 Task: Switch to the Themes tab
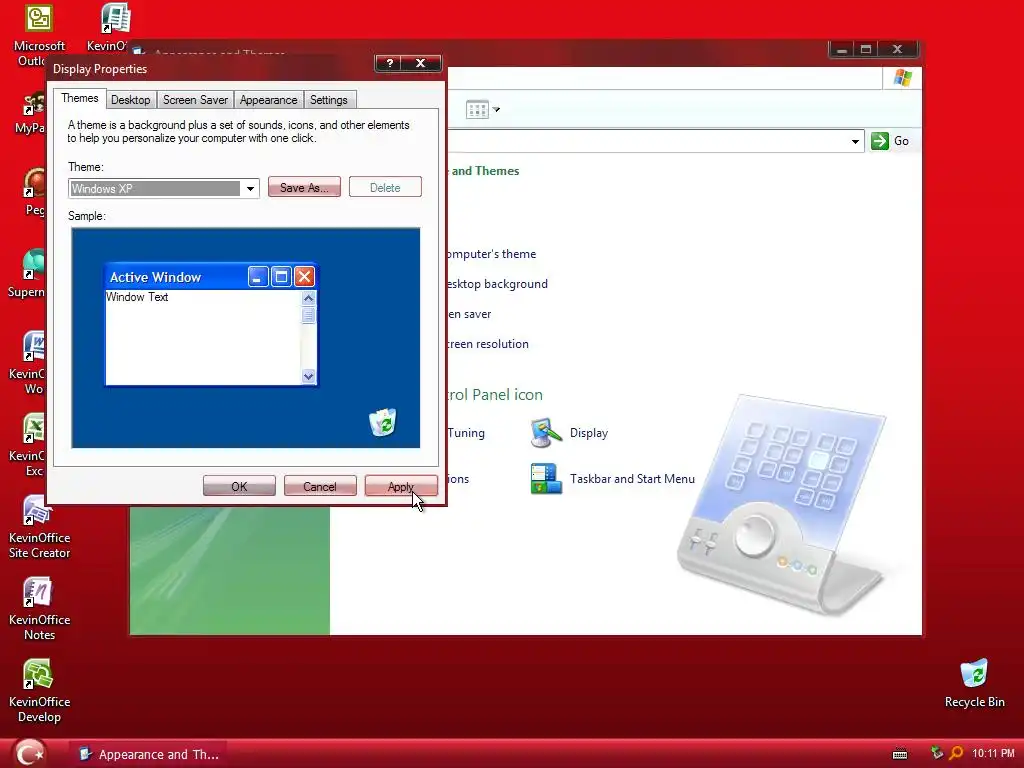pyautogui.click(x=80, y=98)
